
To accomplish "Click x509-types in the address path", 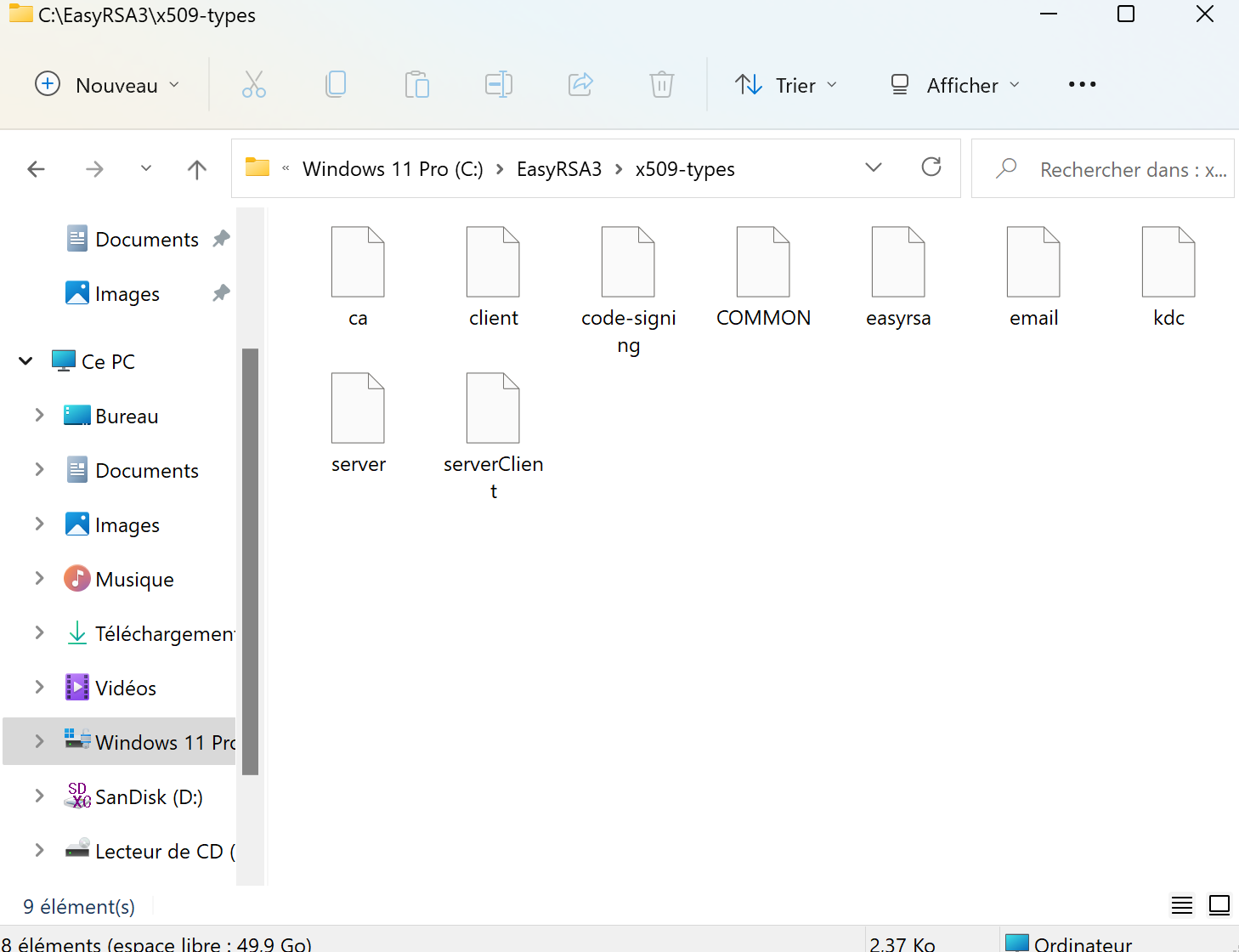I will pyautogui.click(x=685, y=169).
